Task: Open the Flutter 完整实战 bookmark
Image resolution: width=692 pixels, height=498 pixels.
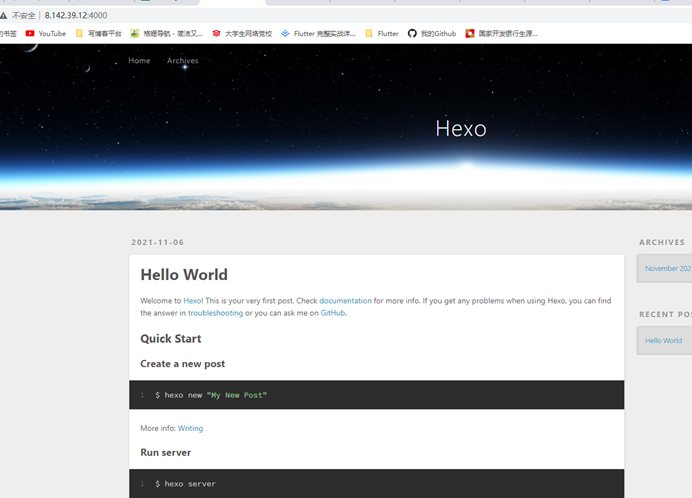Action: click(318, 34)
